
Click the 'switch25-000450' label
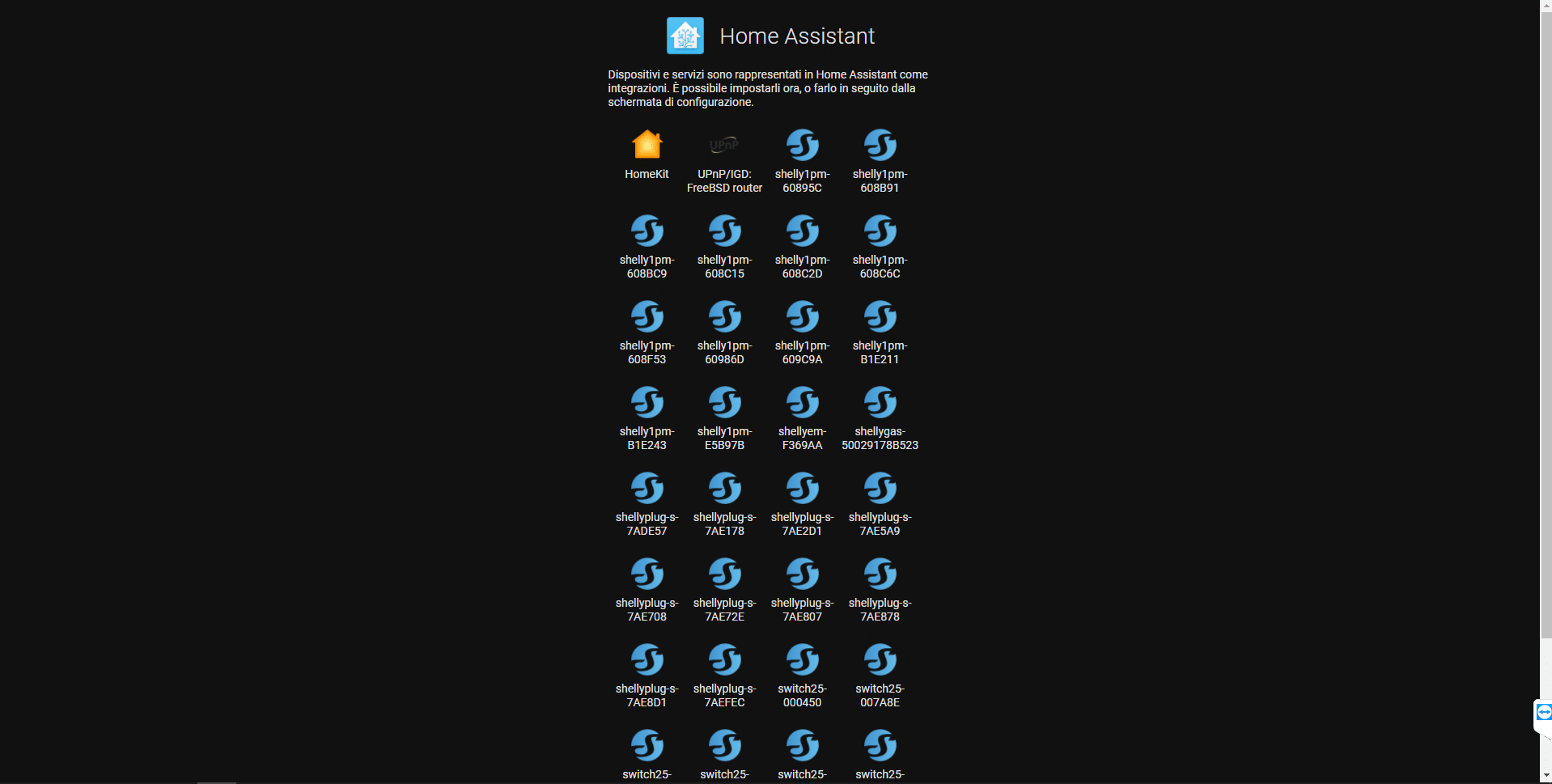802,695
